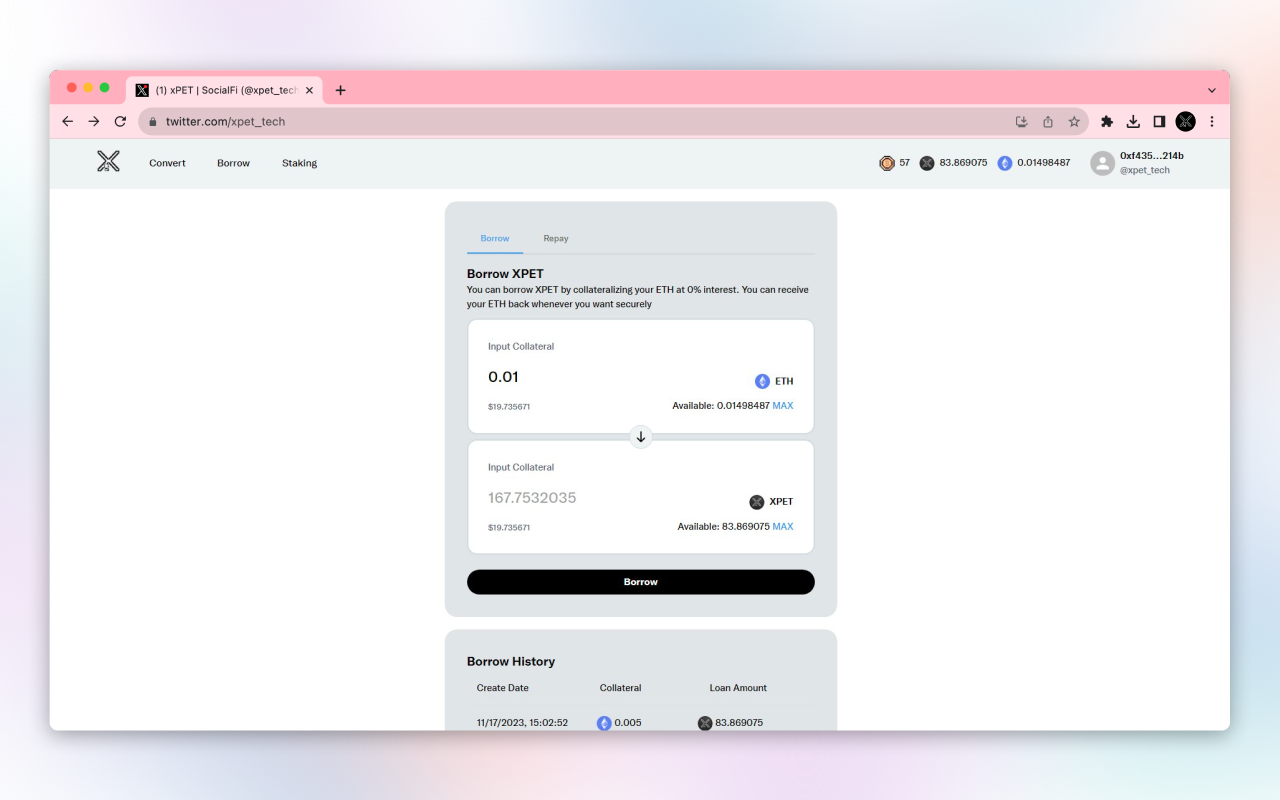1280x800 pixels.
Task: Click MAX next to the available ETH balance
Action: [x=784, y=405]
